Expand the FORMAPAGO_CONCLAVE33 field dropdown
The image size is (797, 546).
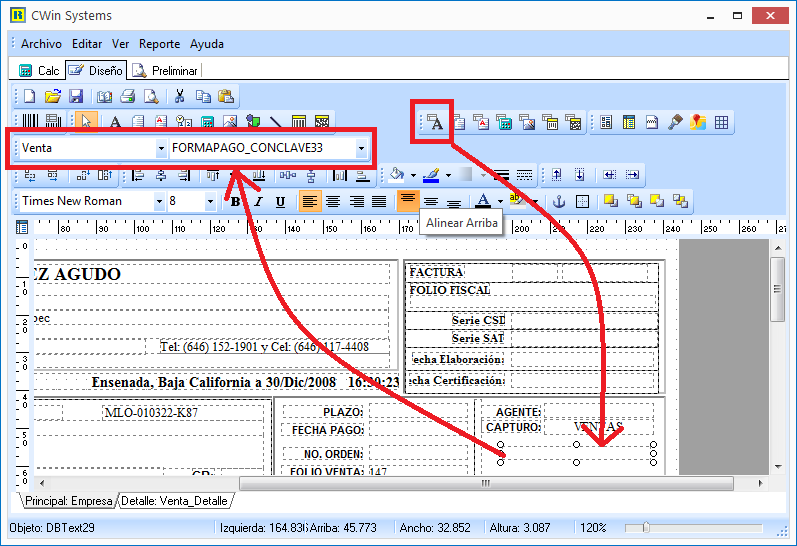point(361,148)
